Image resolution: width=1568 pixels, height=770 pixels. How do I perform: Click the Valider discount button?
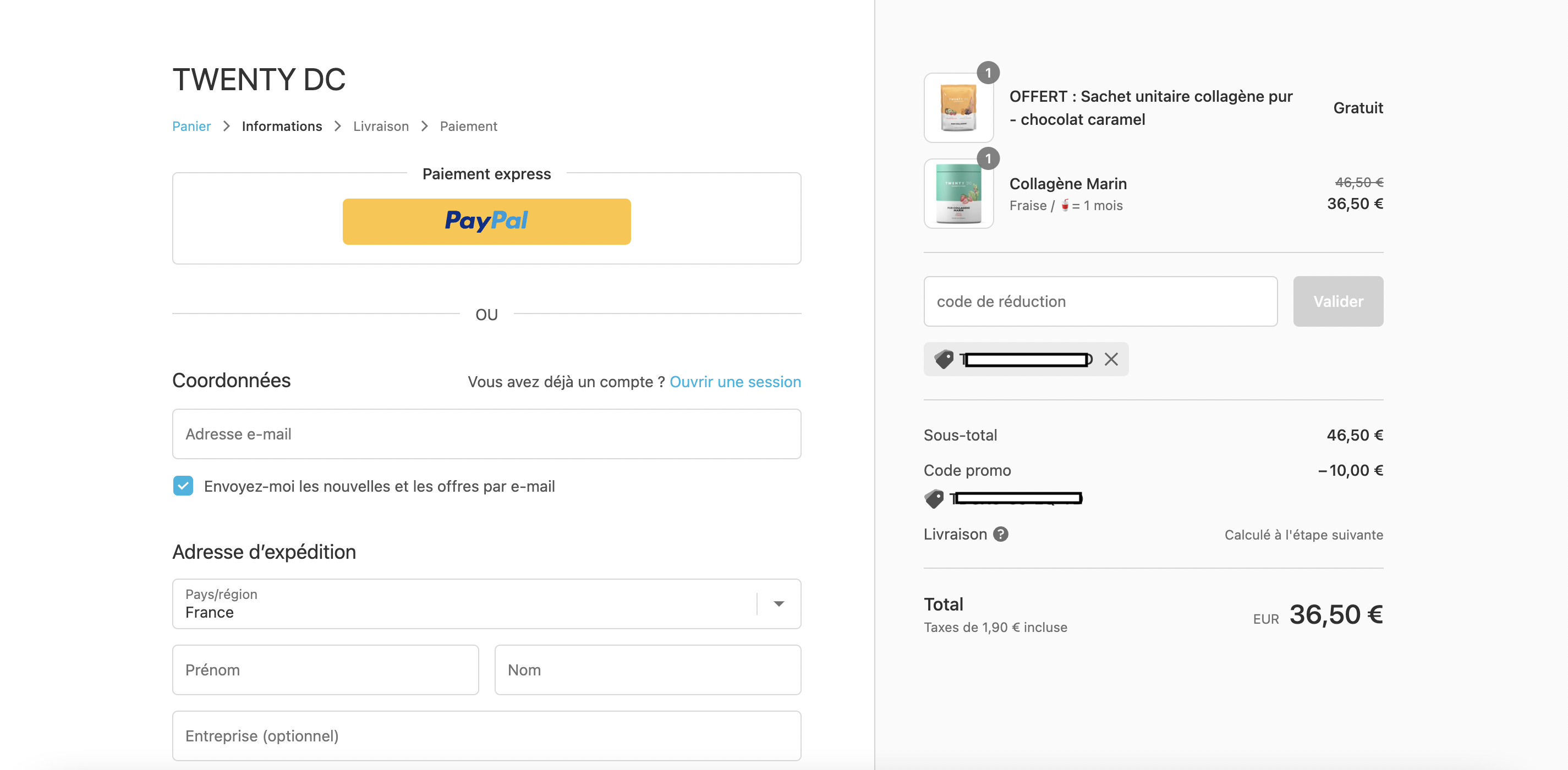1338,301
